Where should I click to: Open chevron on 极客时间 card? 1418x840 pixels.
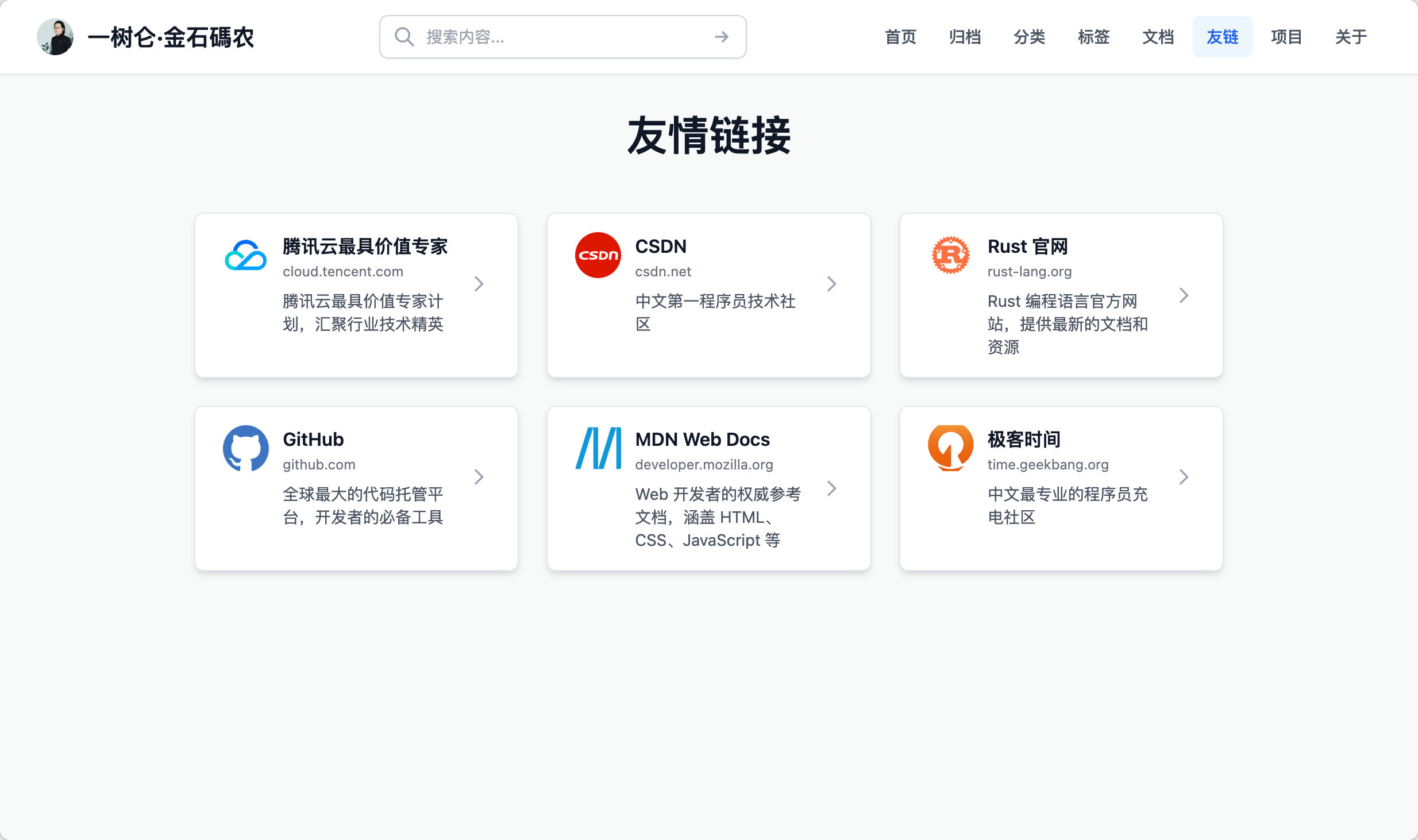tap(1184, 477)
